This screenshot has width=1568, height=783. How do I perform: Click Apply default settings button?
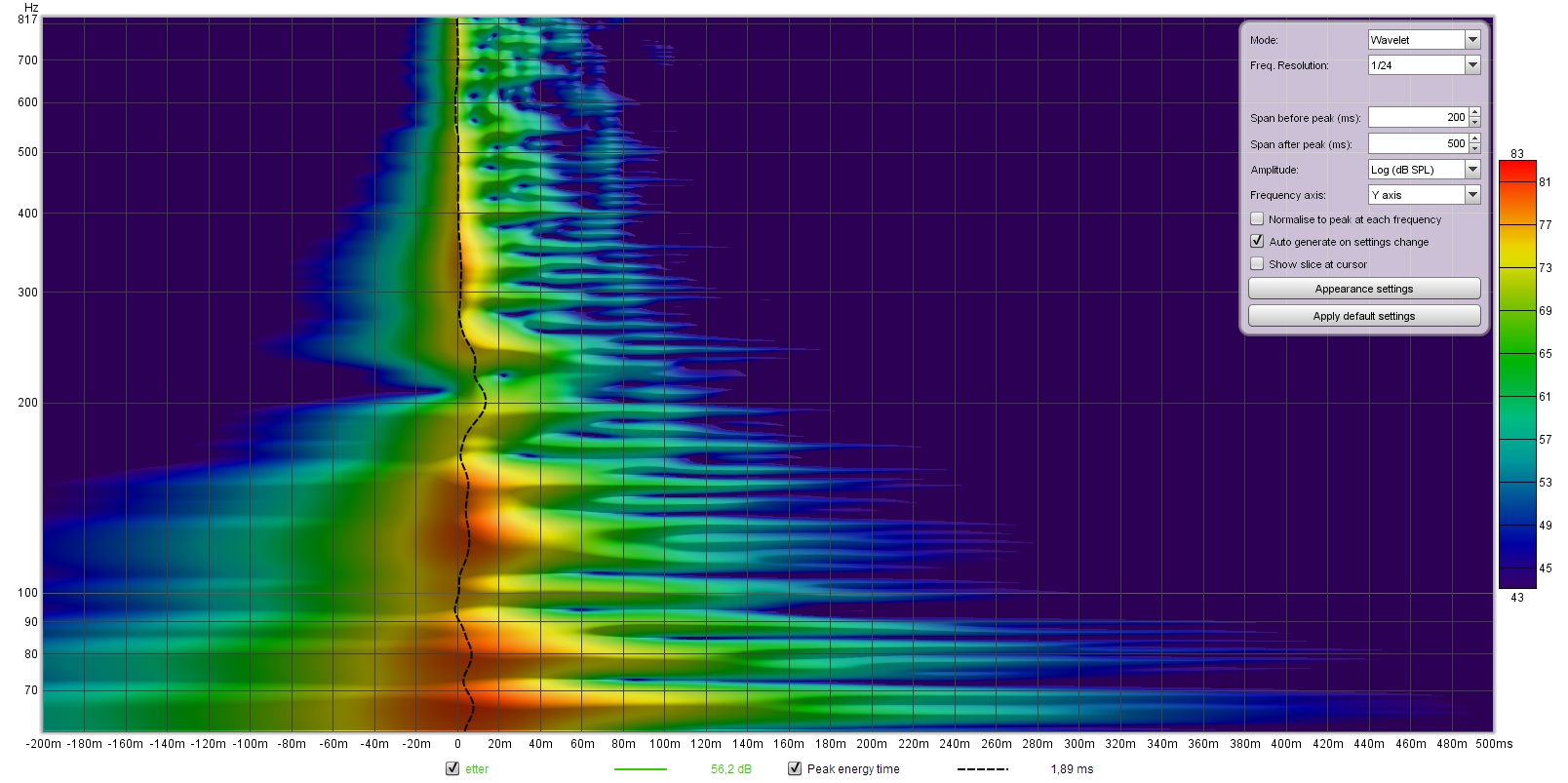[x=1364, y=316]
